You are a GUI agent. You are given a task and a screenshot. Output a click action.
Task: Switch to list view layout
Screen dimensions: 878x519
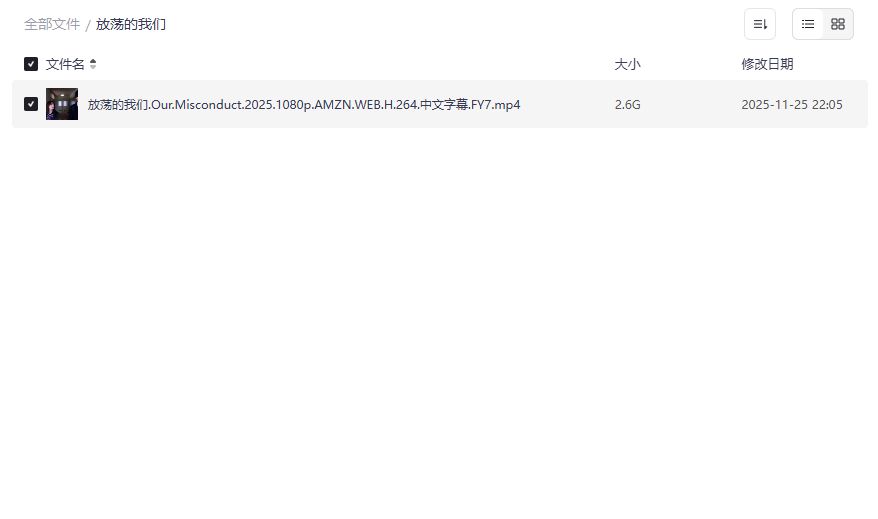(807, 24)
